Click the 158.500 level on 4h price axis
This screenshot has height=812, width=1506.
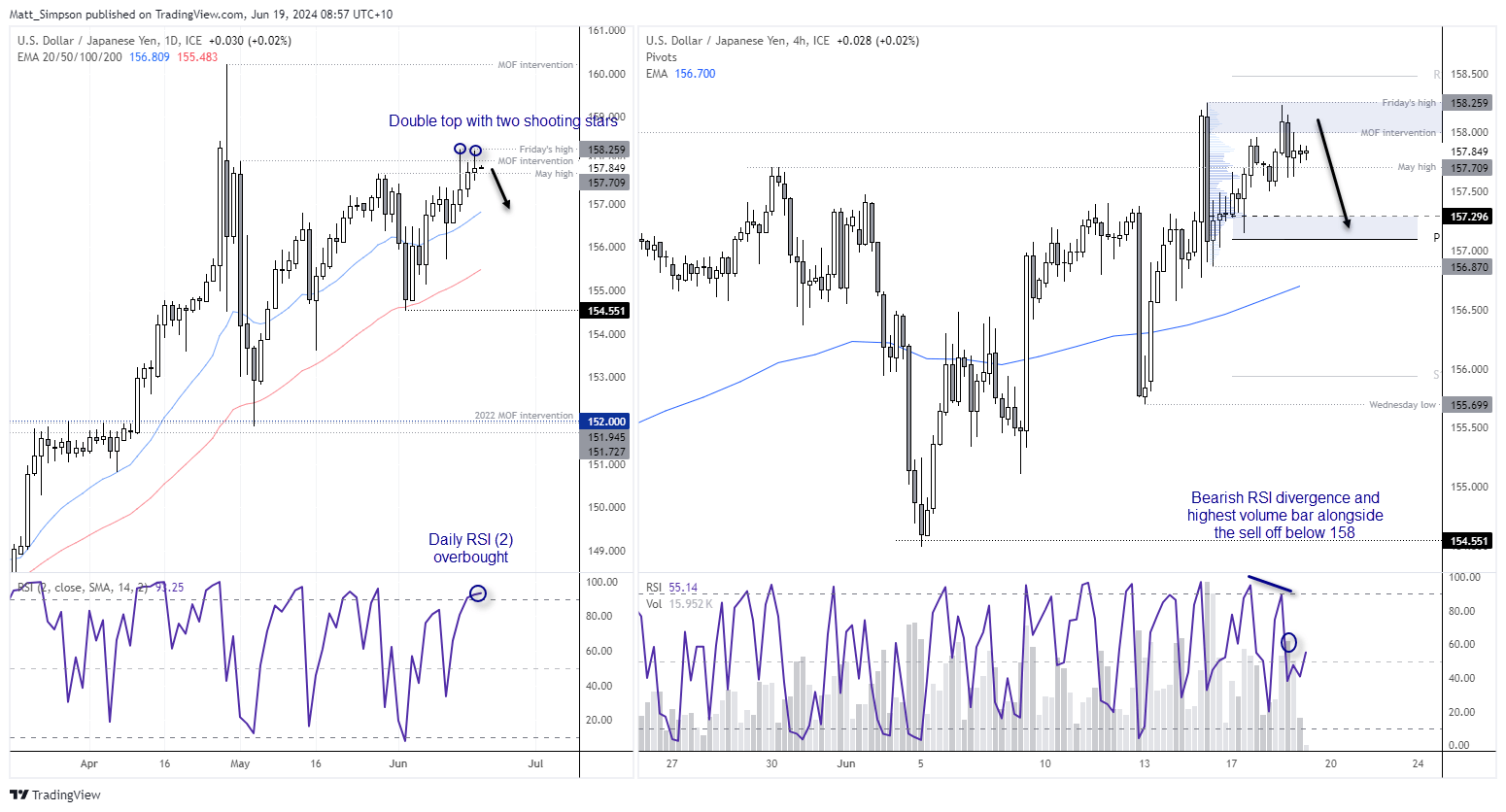(x=1468, y=74)
